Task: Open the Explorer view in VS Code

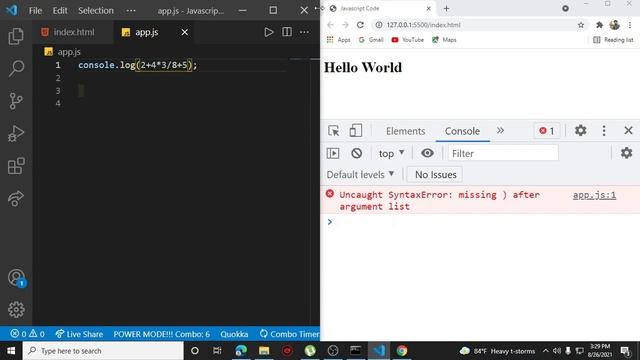Action: (x=16, y=36)
